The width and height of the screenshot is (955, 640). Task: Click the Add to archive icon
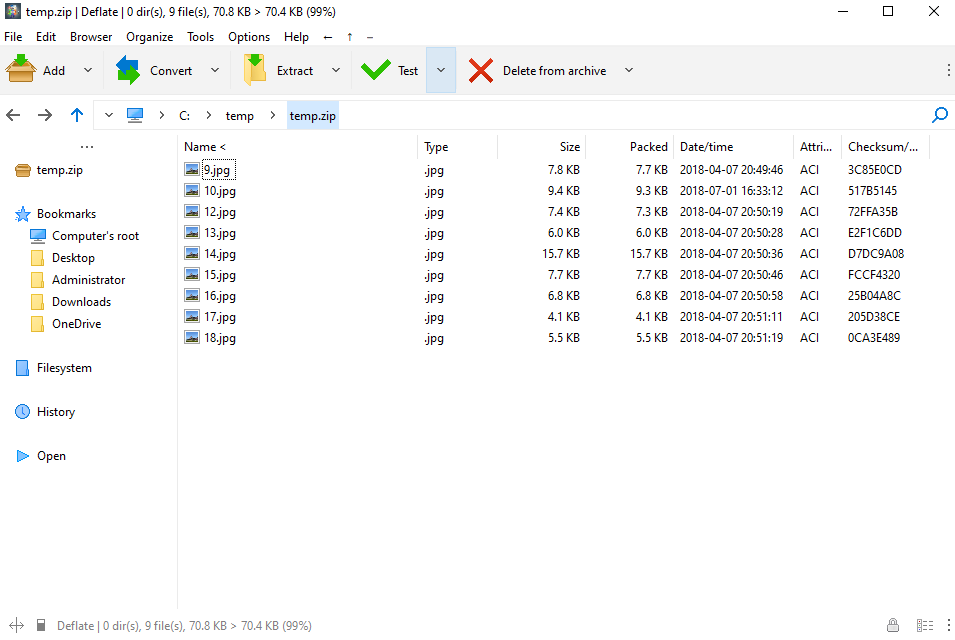(21, 69)
